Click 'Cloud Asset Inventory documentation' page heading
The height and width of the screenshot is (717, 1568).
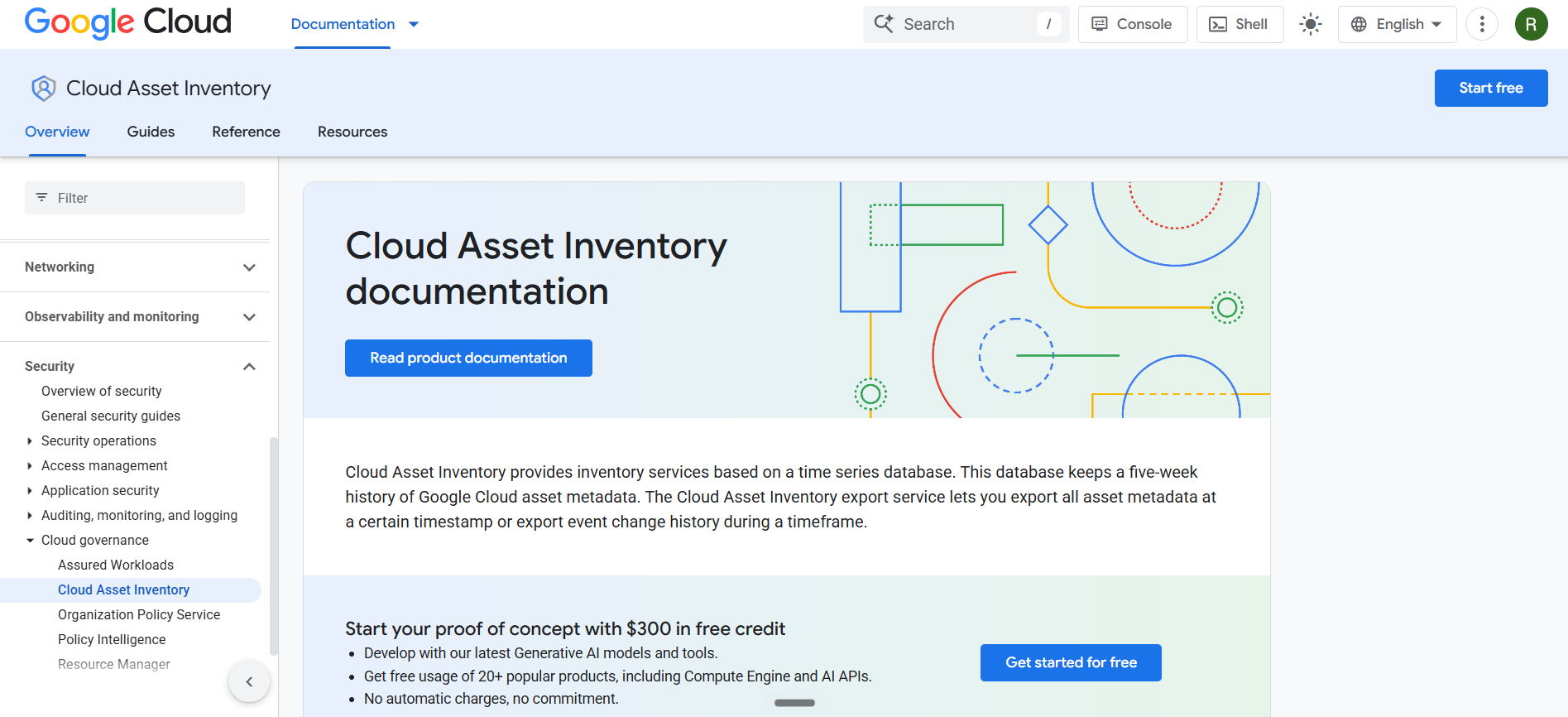coord(536,268)
